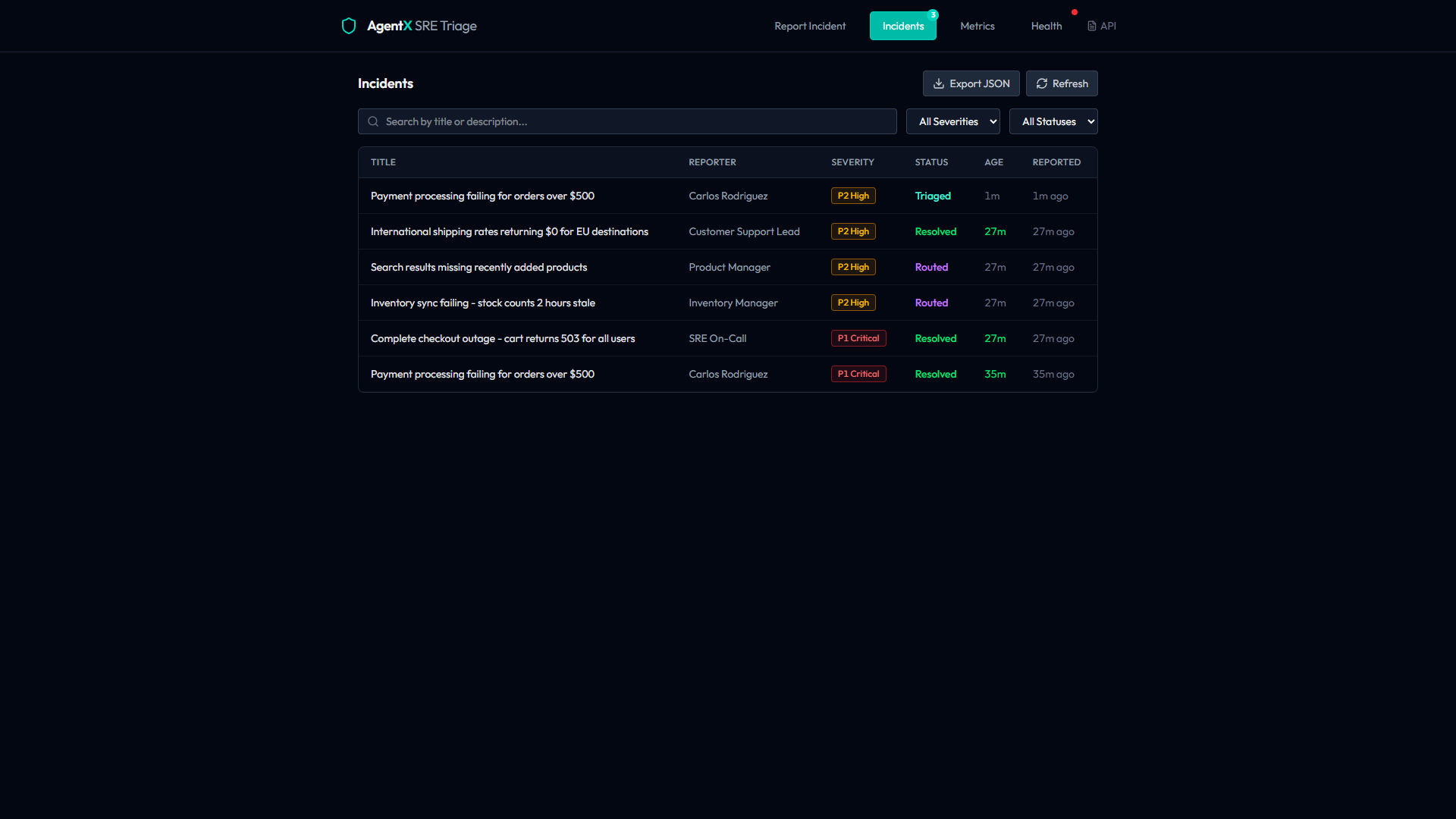Click the TITLE column header
This screenshot has width=1456, height=819.
383,162
